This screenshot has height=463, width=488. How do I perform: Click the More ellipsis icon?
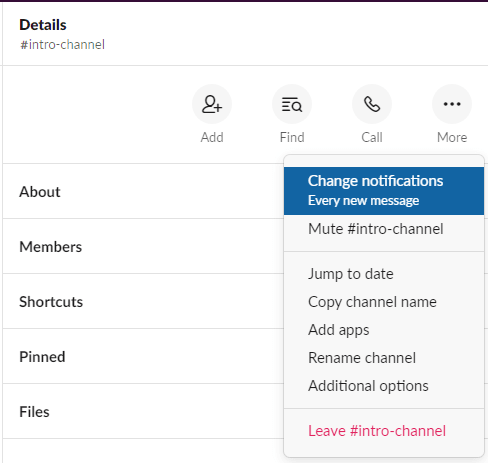[452, 104]
